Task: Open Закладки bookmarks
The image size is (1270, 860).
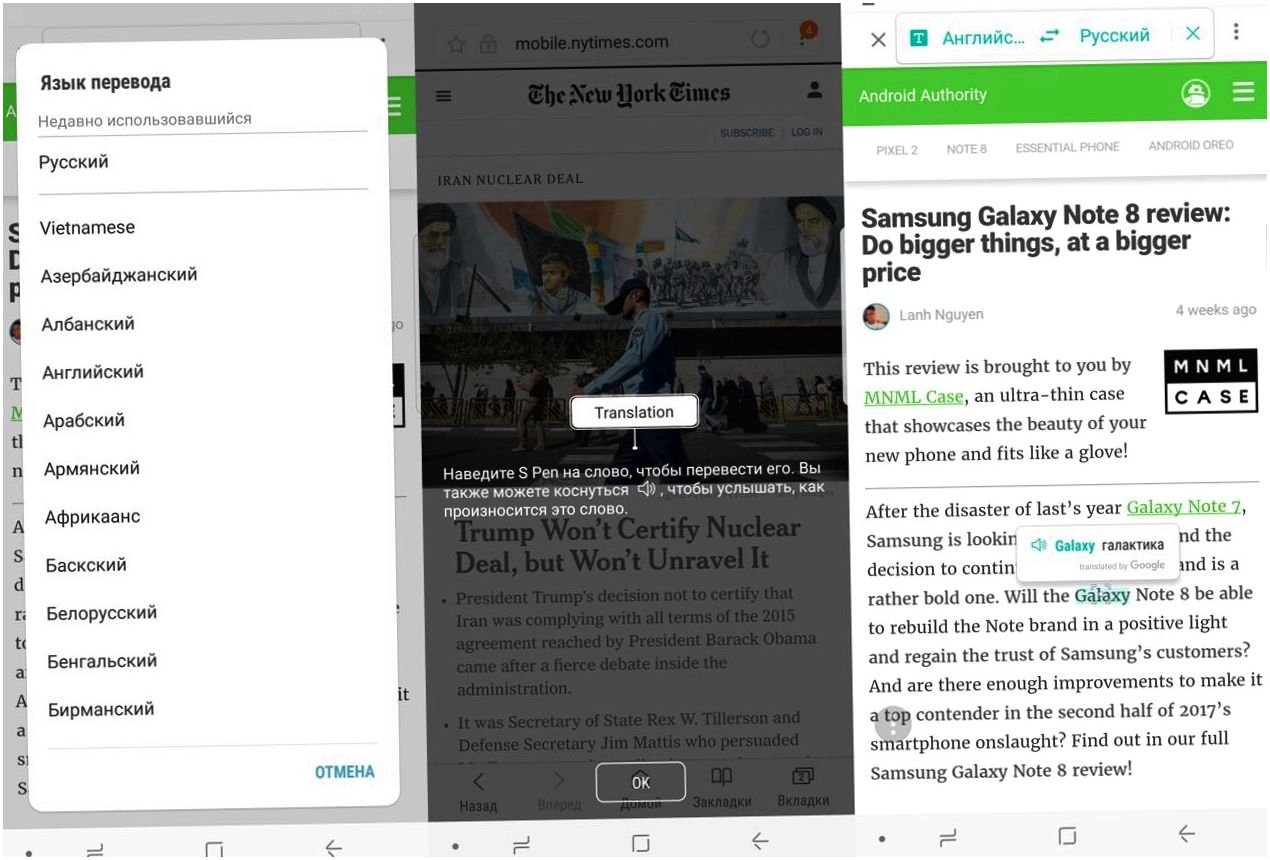Action: point(722,788)
